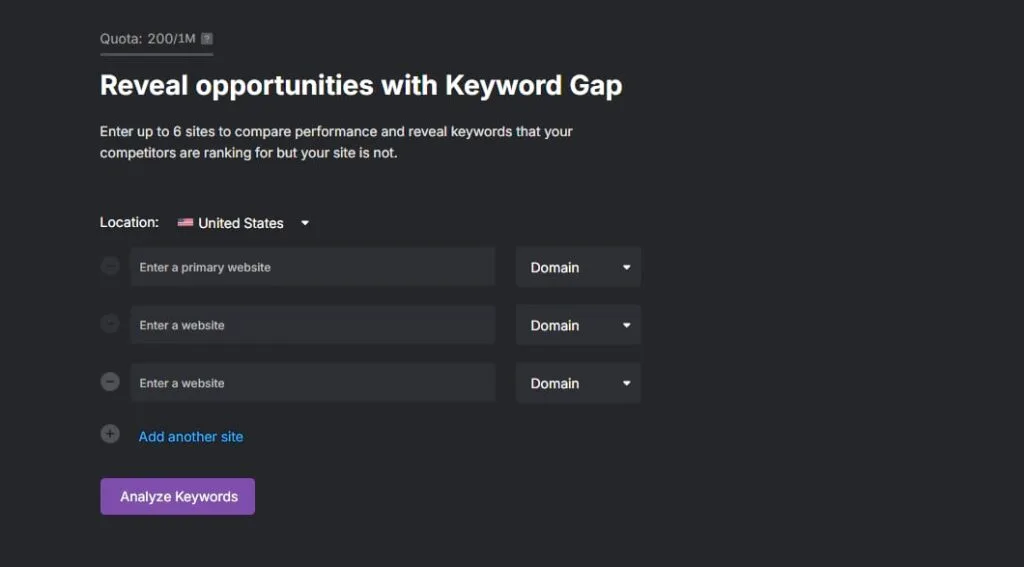This screenshot has width=1024, height=567.
Task: Remove the primary website row with minus icon
Action: [110, 267]
